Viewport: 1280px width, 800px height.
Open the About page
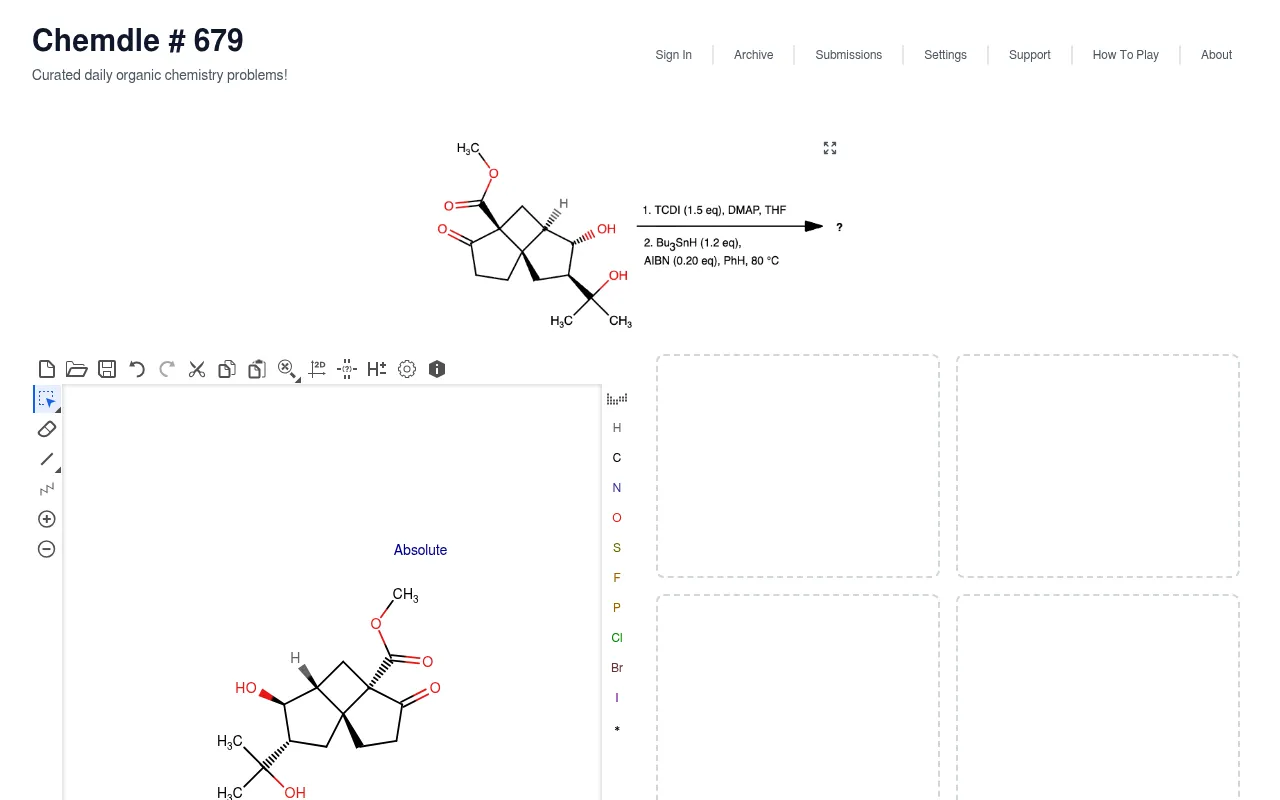click(1217, 55)
